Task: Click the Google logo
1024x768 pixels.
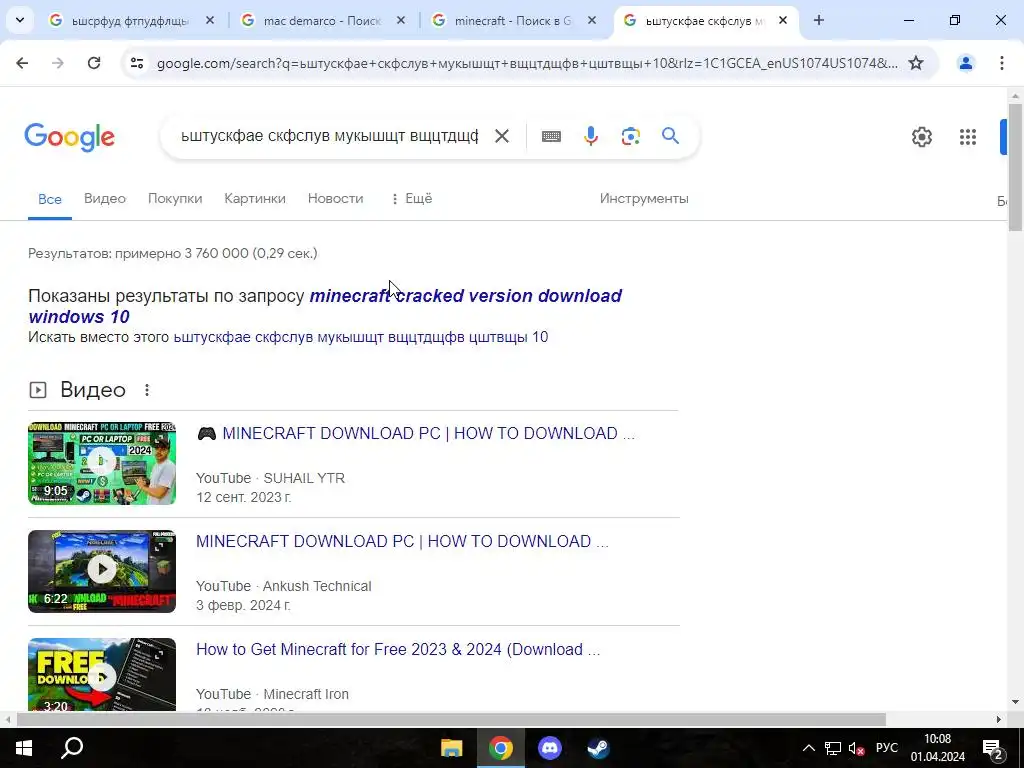Action: pos(70,137)
